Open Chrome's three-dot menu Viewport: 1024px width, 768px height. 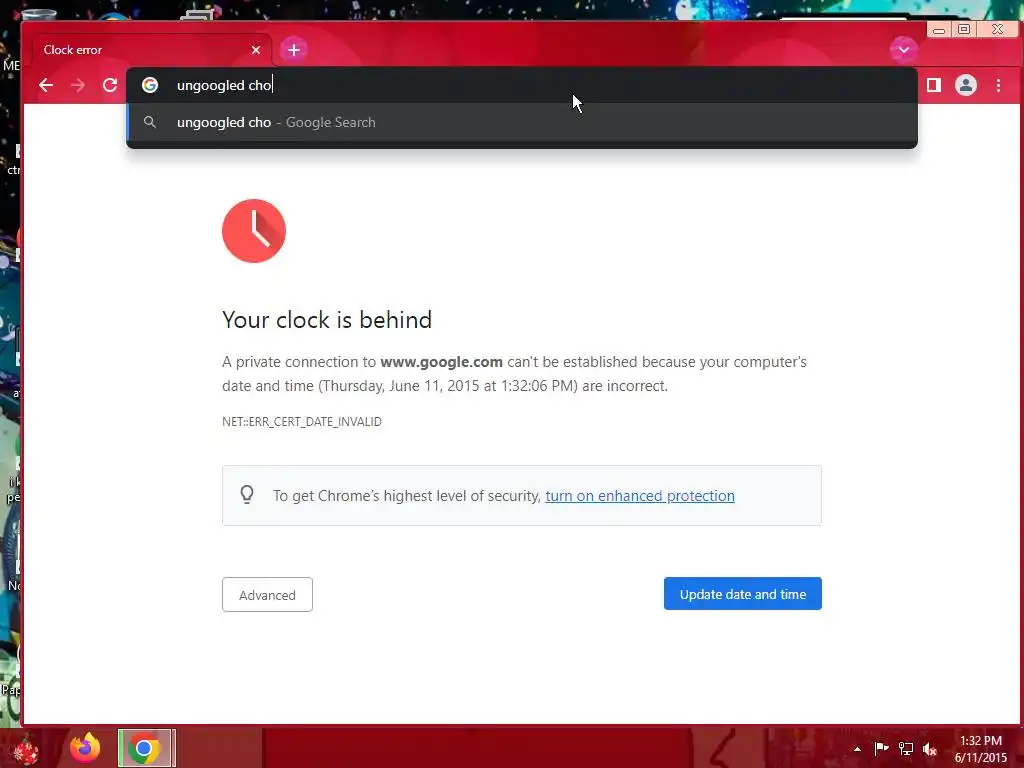click(x=998, y=85)
